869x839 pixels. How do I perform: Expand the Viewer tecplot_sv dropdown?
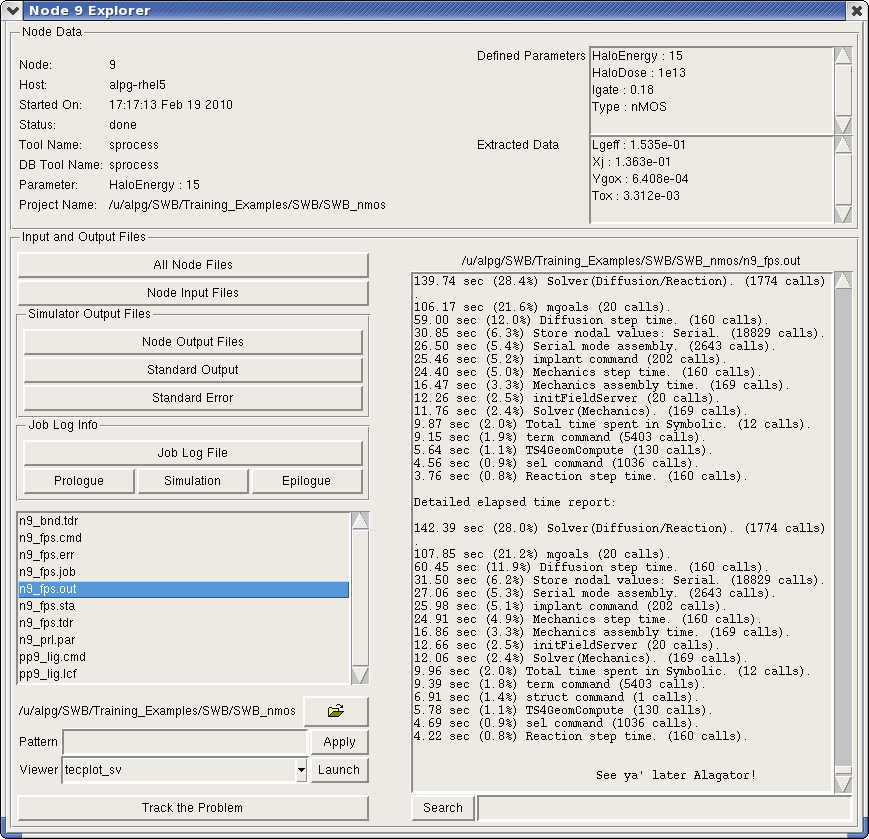301,770
